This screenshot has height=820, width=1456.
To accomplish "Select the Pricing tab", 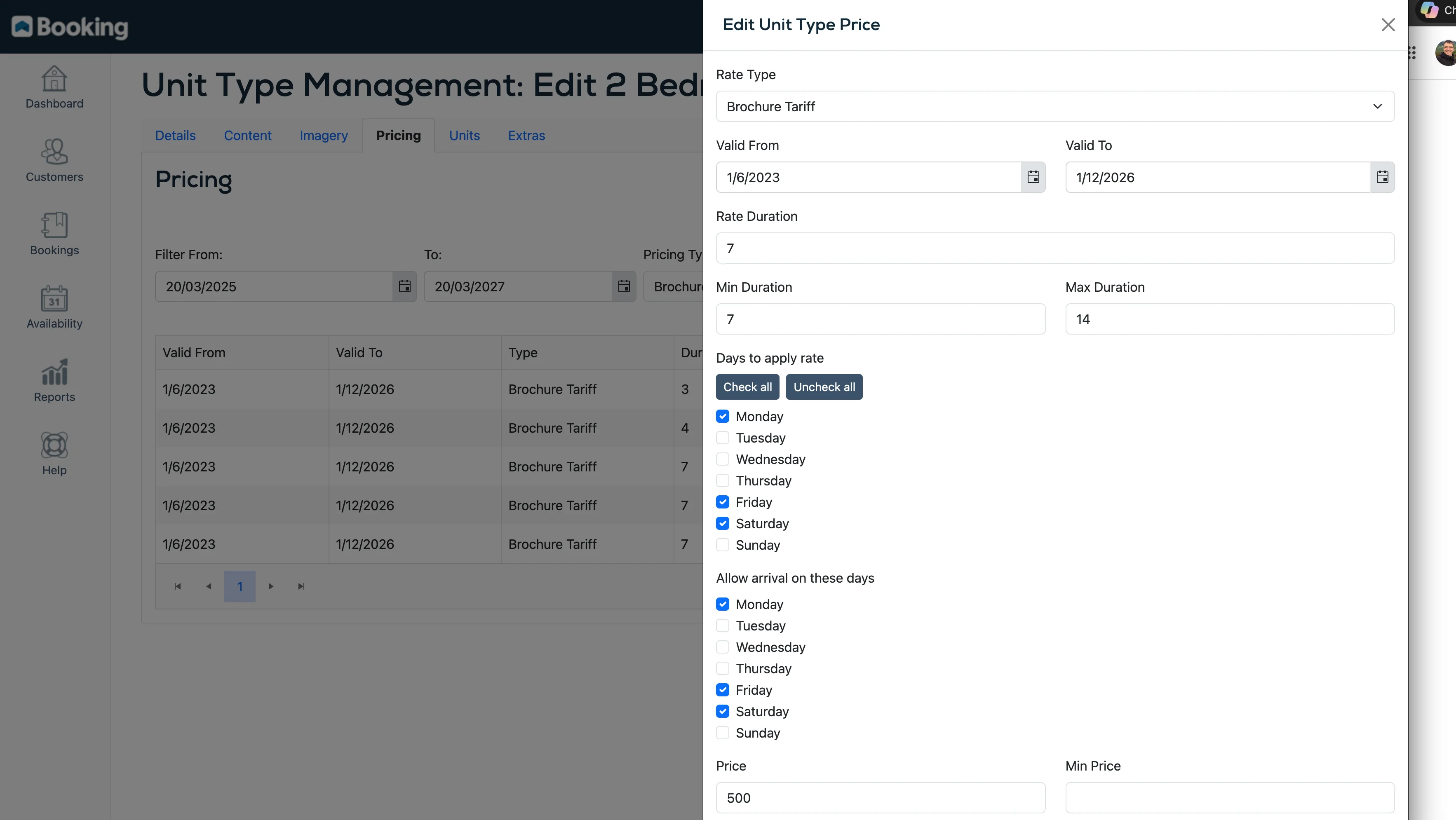I will coord(399,136).
